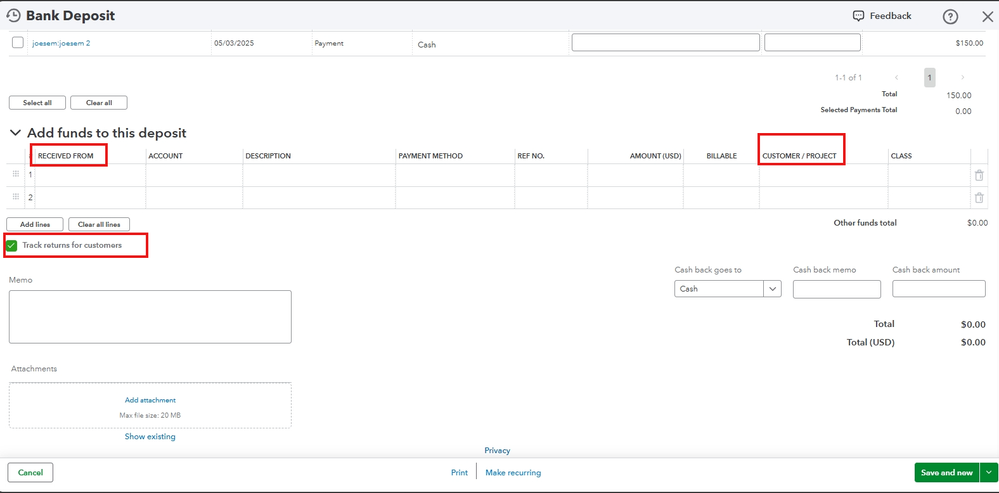Viewport: 999px width, 493px height.
Task: Collapse Add funds to this deposit section
Action: 15,133
